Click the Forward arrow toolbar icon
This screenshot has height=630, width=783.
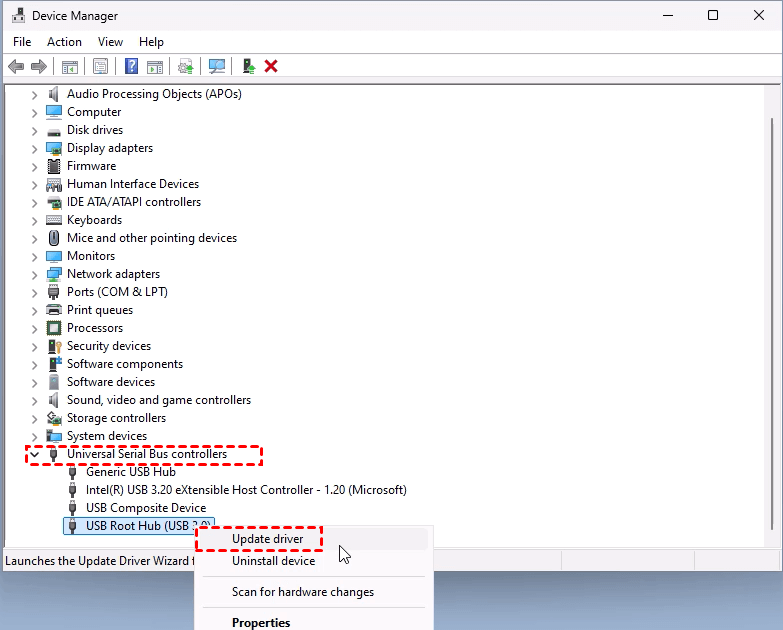click(39, 66)
